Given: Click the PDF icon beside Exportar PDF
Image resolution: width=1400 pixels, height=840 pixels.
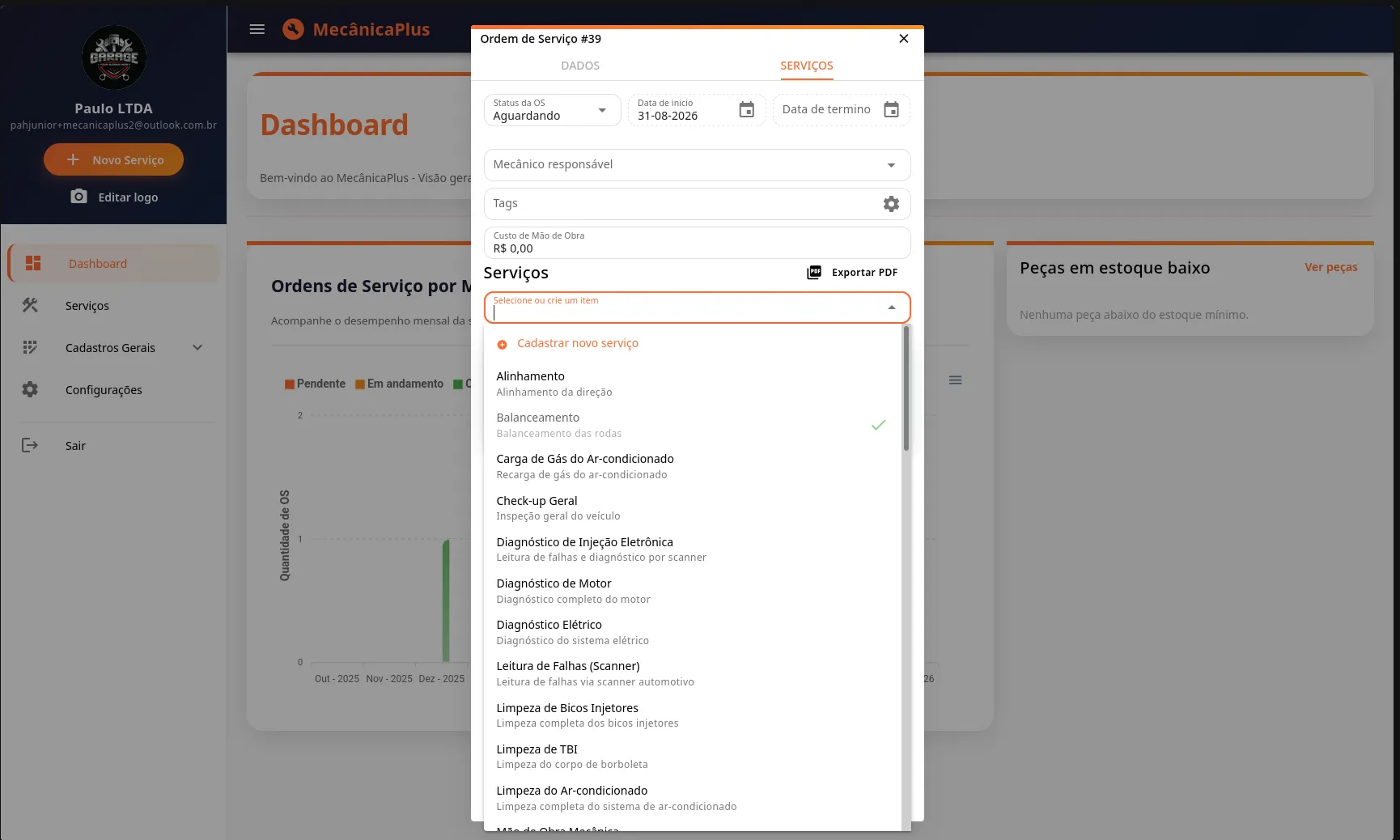Looking at the screenshot, I should 814,273.
